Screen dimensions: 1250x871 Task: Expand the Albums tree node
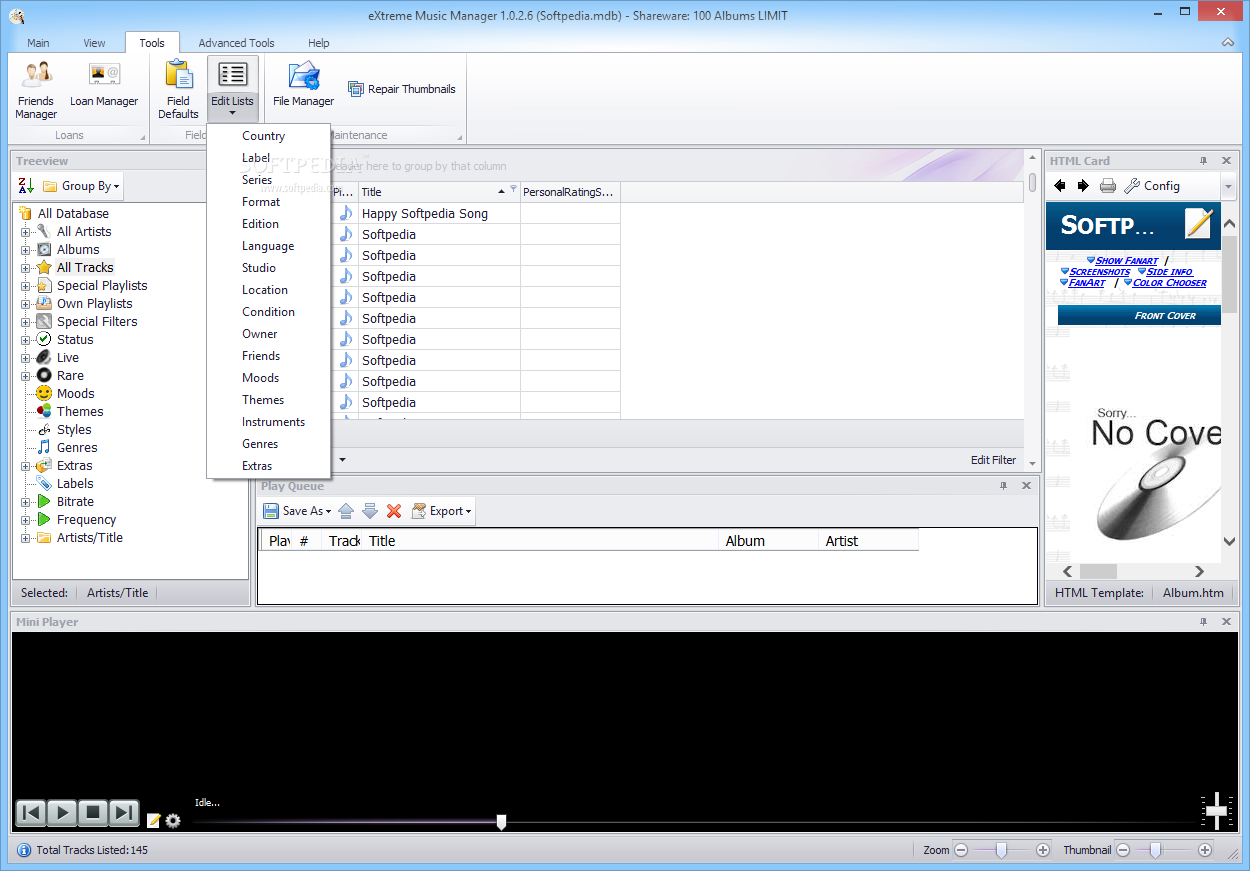pyautogui.click(x=26, y=250)
